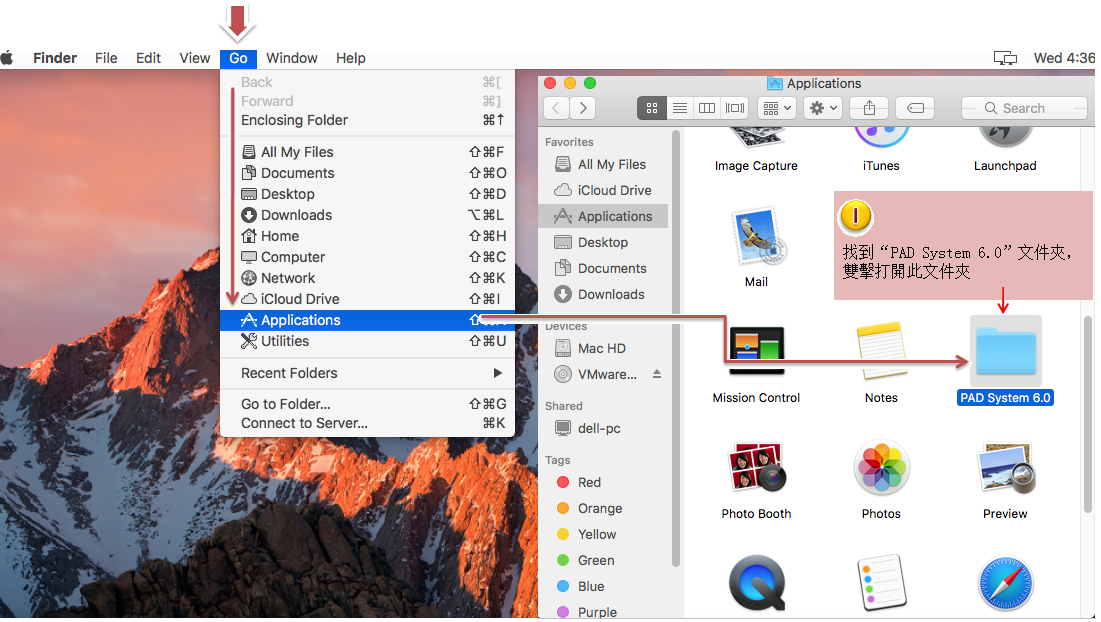
Task: Launch the Safari compass icon
Action: (1006, 584)
